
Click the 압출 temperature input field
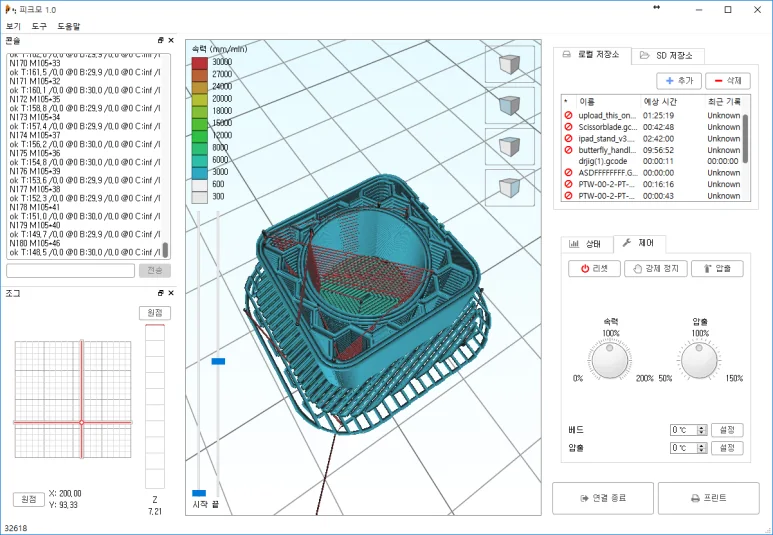click(684, 448)
